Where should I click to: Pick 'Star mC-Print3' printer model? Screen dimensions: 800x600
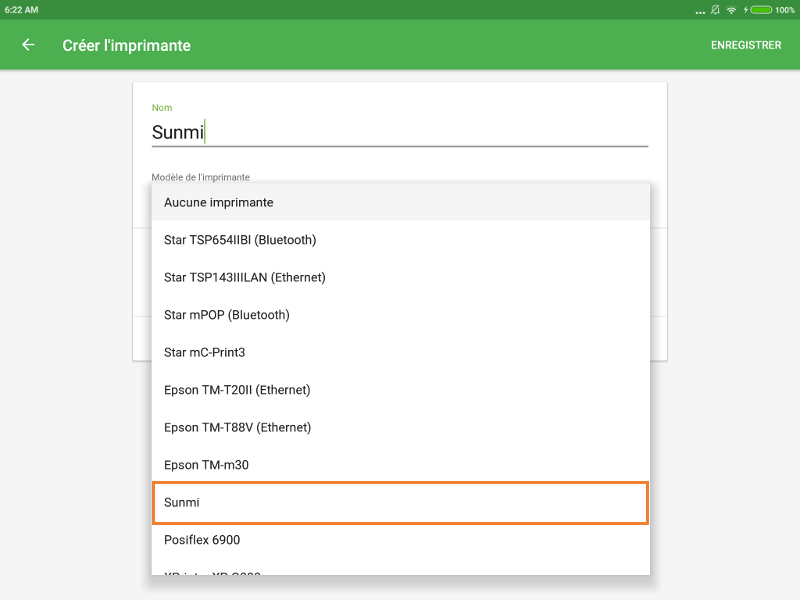[x=400, y=352]
